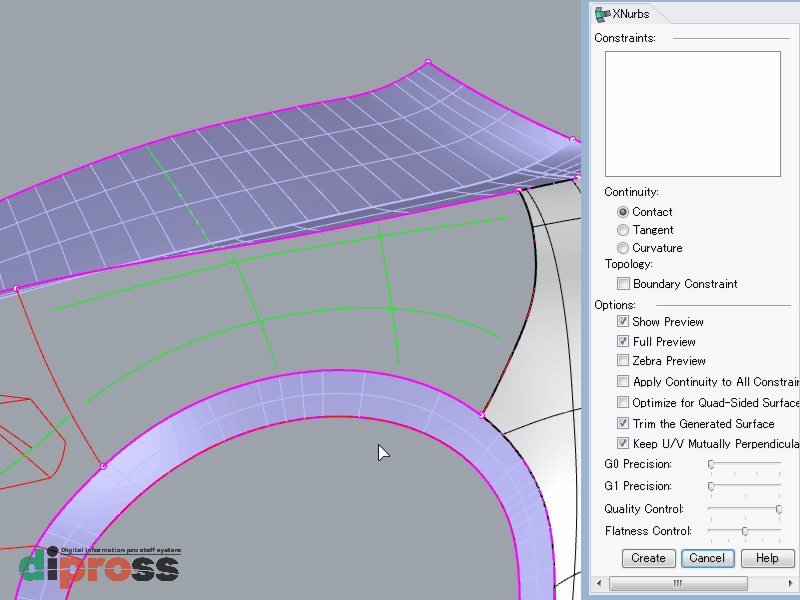Select the Curvature continuity option
This screenshot has height=600, width=800.
coord(623,248)
